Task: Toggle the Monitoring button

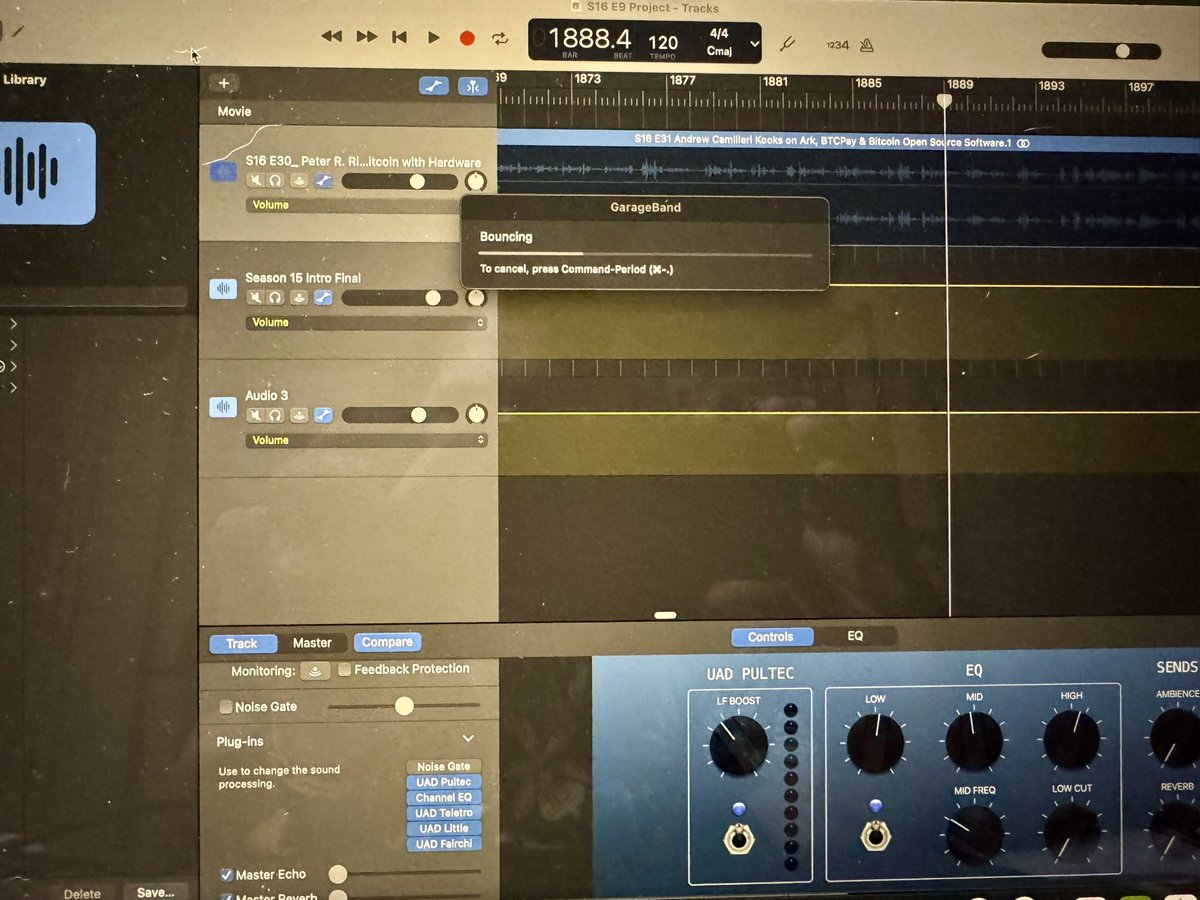Action: coord(316,671)
